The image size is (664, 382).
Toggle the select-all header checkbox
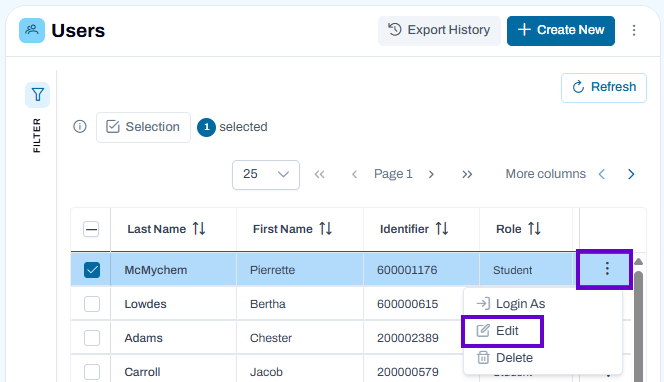point(91,229)
